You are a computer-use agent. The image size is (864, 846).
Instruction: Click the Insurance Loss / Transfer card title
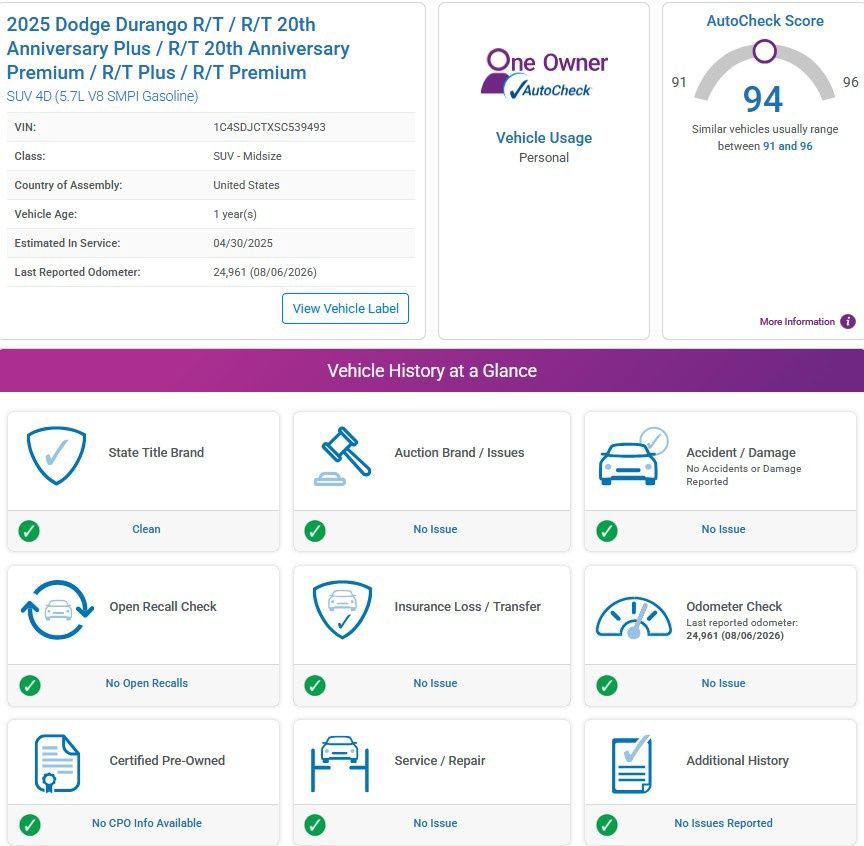pyautogui.click(x=467, y=607)
